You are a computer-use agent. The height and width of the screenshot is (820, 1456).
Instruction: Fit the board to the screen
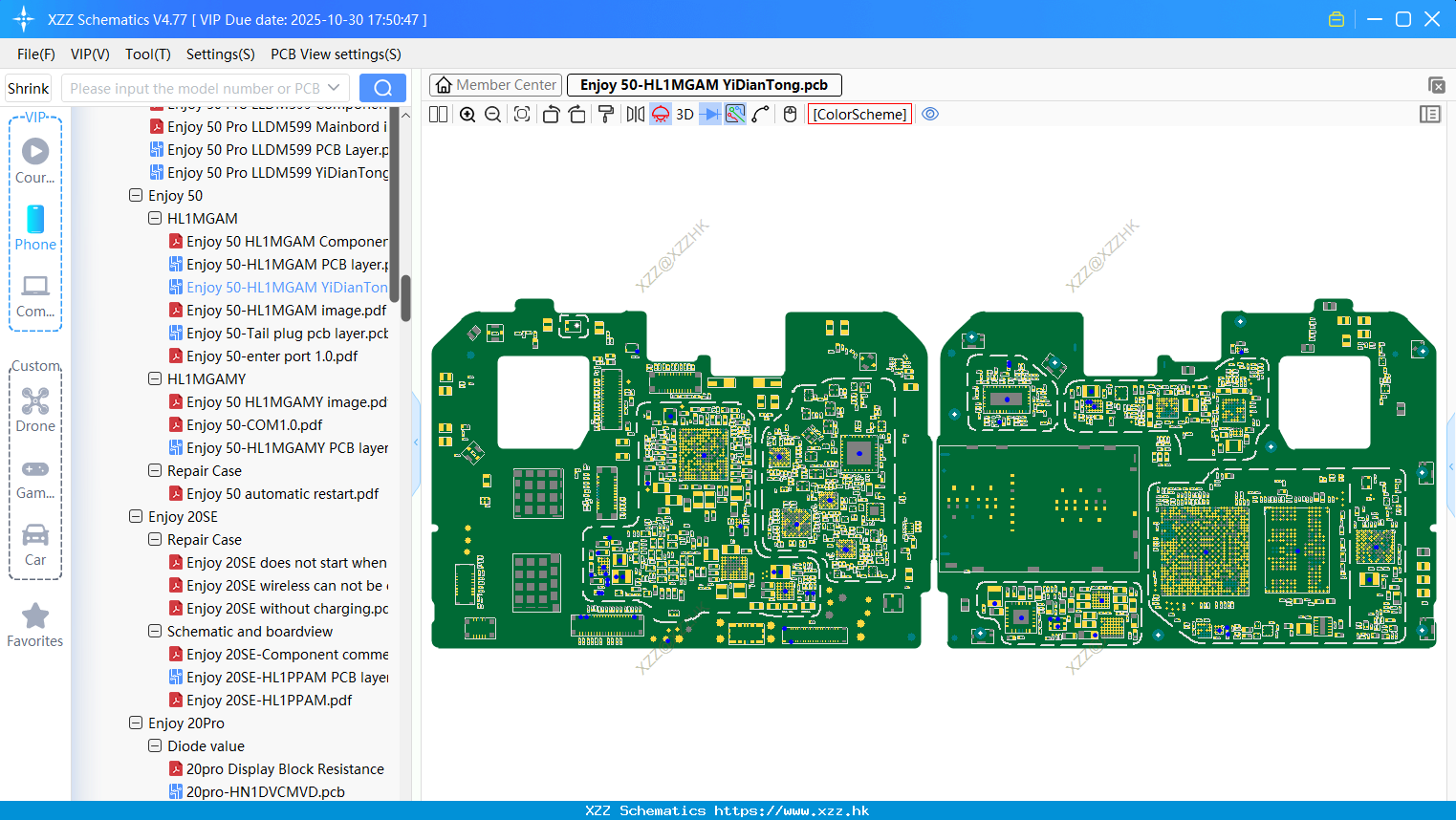(x=522, y=115)
